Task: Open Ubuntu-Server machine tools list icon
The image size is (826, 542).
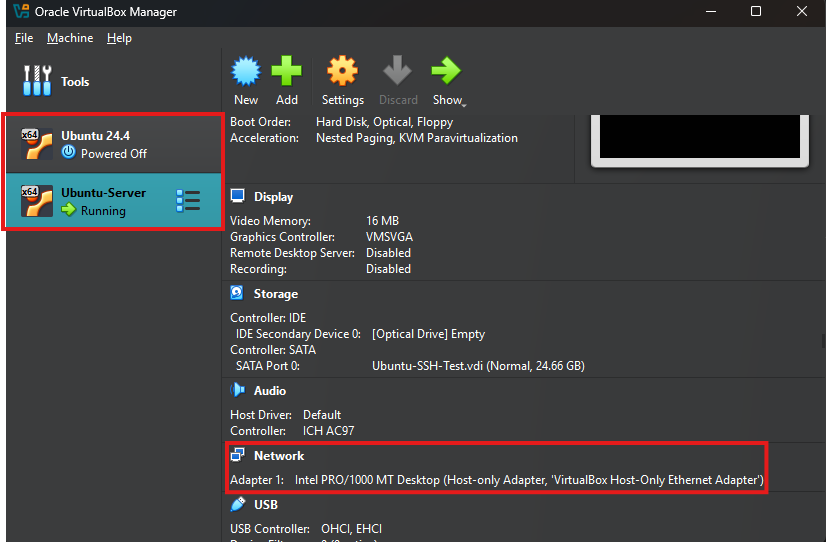Action: click(188, 201)
